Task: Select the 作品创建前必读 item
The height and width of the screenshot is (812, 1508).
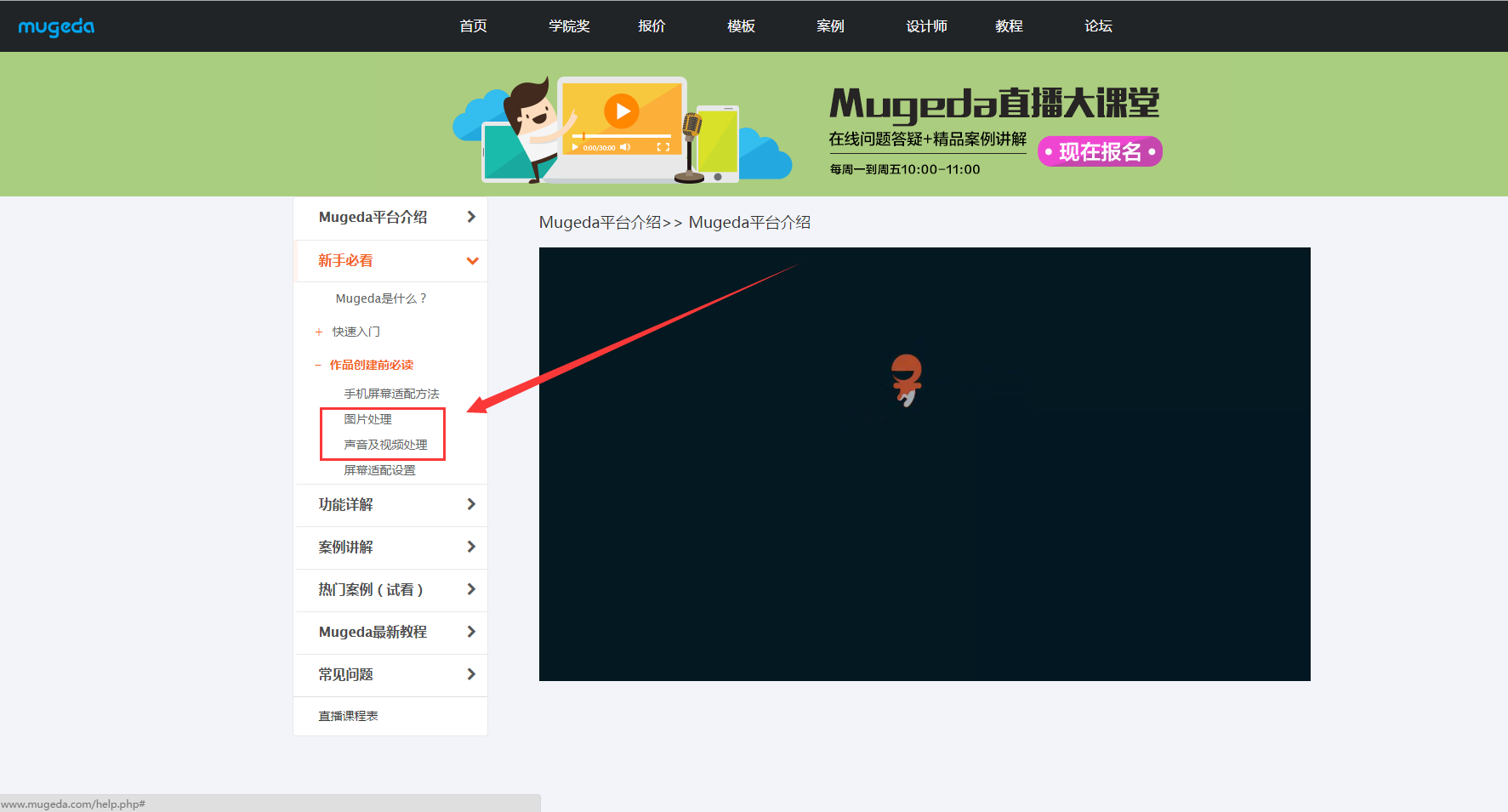Action: [x=372, y=365]
